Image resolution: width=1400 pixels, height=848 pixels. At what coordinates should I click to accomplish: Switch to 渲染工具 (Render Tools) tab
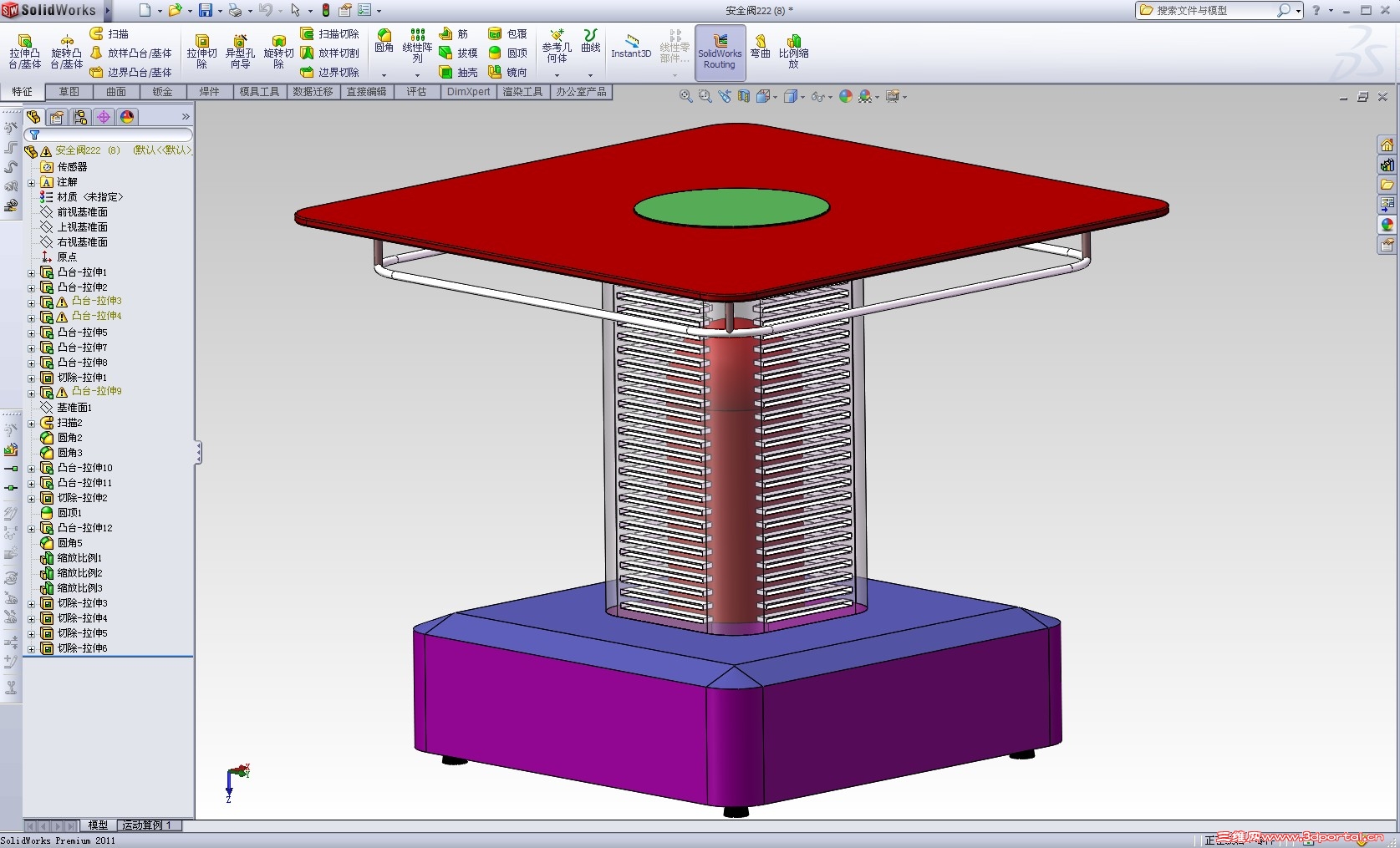point(522,92)
